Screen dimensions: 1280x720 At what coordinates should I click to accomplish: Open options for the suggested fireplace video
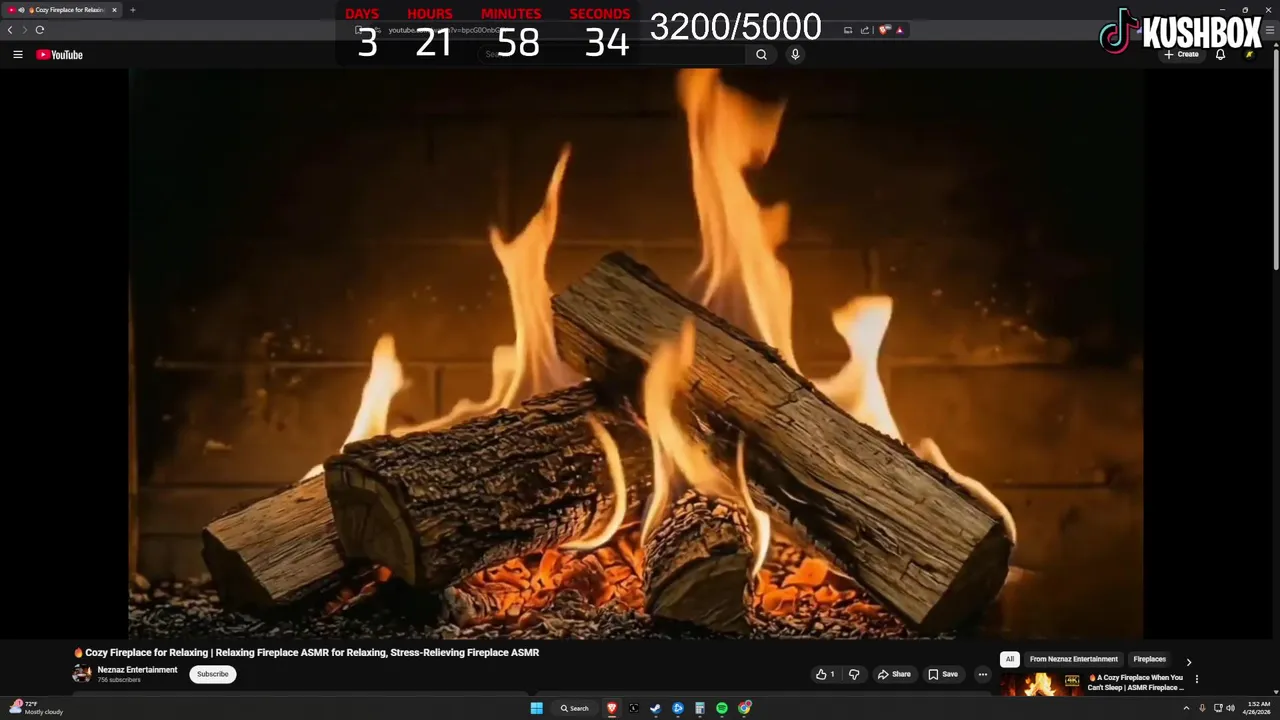click(1196, 679)
